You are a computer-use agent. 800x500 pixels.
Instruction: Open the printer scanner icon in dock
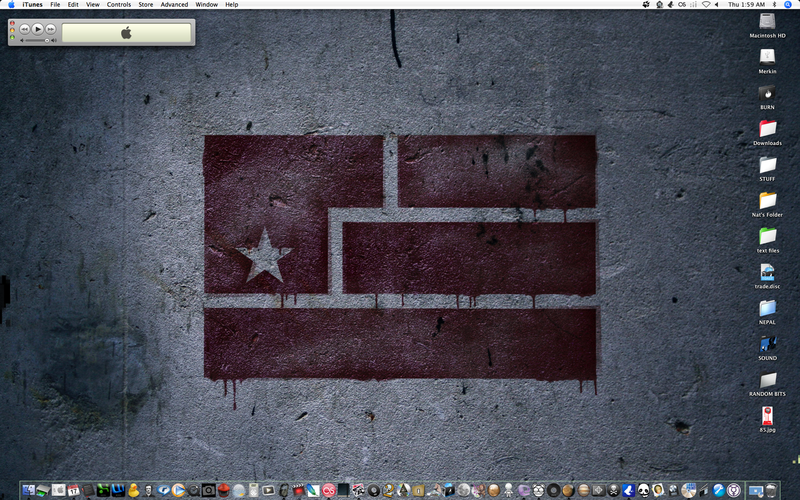43,491
